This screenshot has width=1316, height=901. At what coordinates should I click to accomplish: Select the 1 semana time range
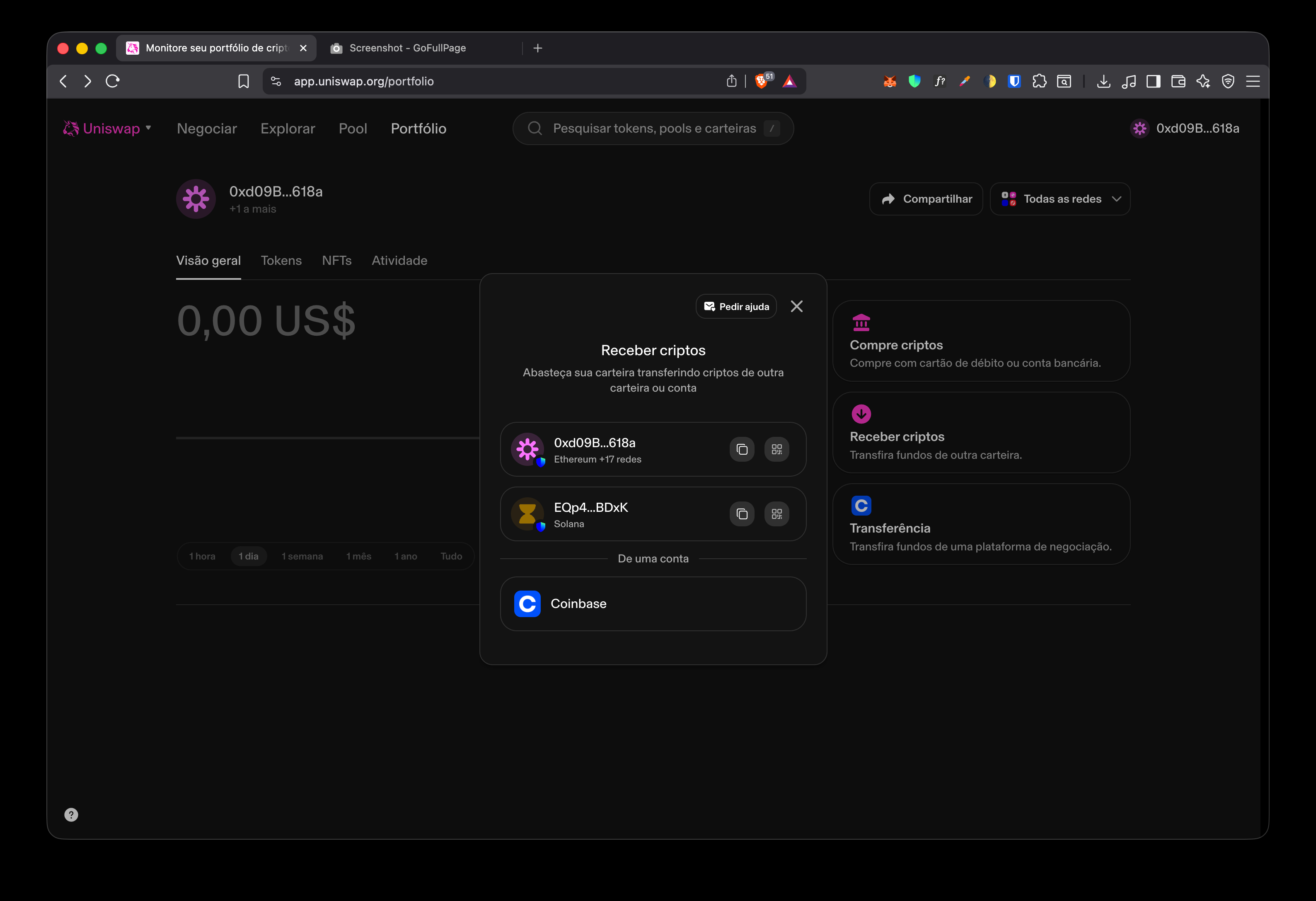pyautogui.click(x=302, y=556)
